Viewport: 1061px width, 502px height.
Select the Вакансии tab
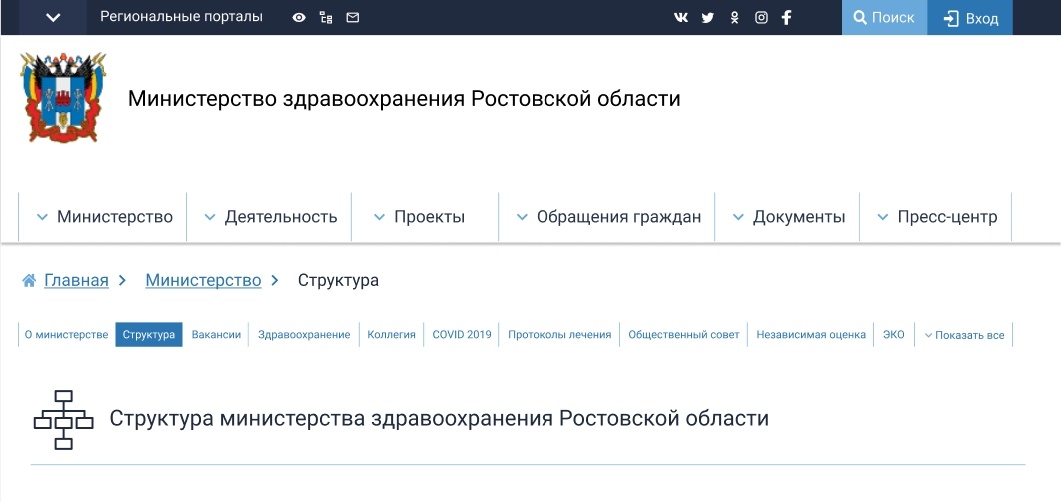pos(216,335)
